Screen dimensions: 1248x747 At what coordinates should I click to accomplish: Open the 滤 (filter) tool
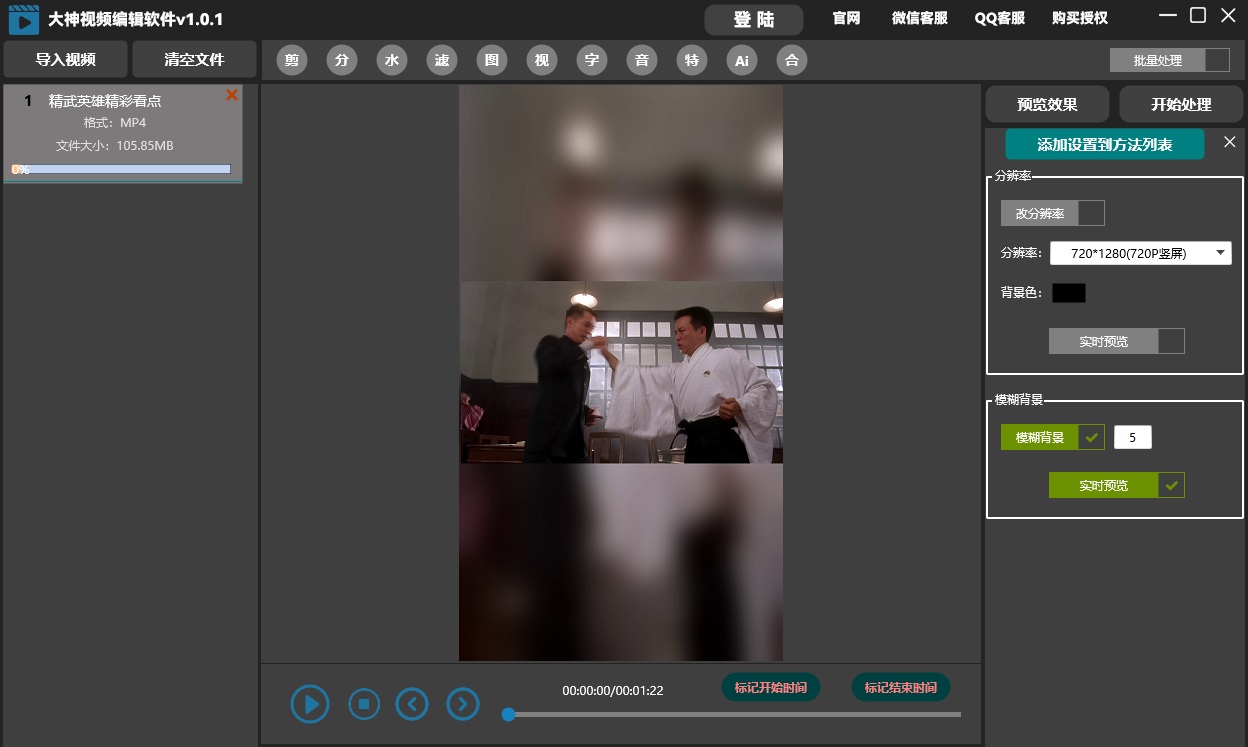442,61
